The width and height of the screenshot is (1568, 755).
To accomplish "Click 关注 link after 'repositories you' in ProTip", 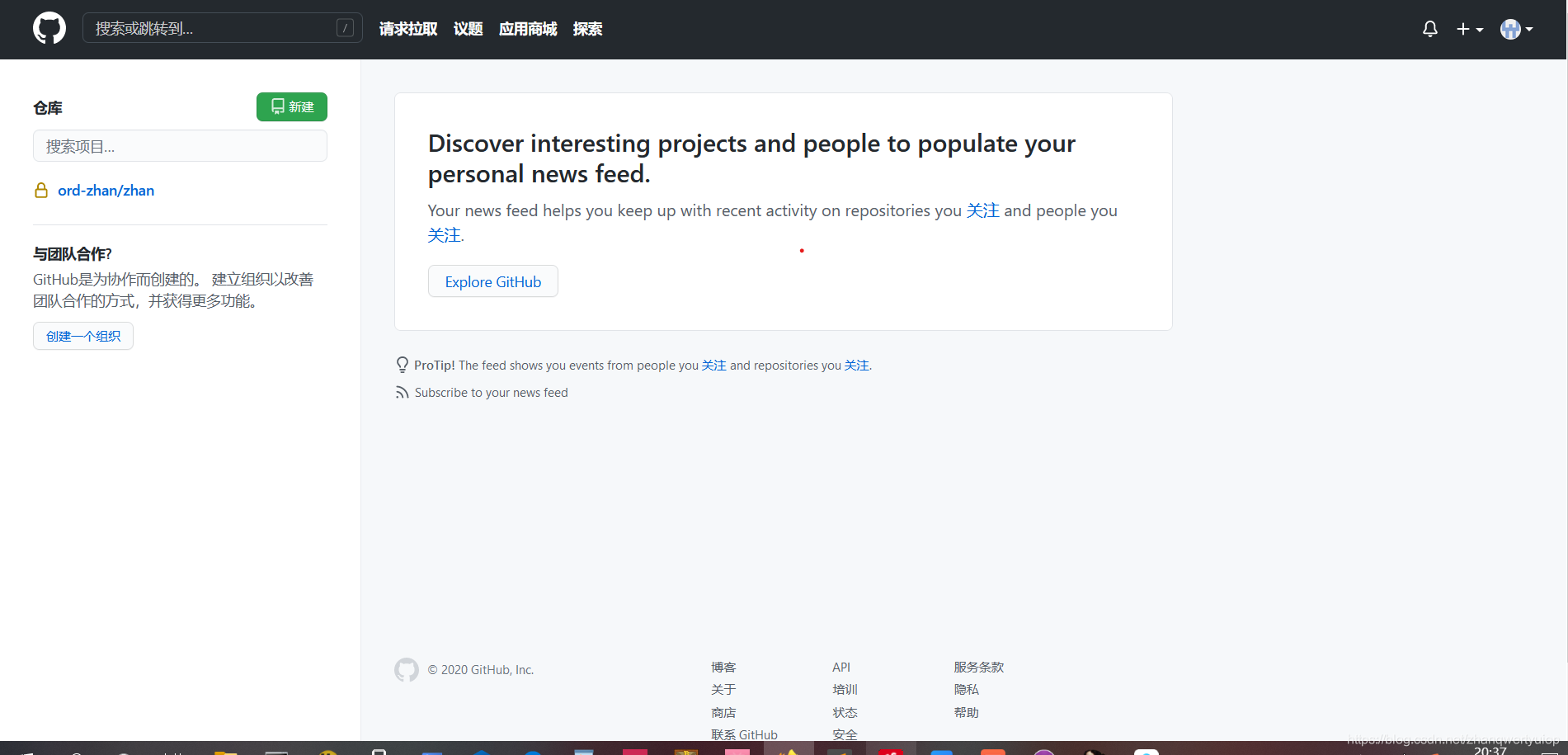I will pos(856,366).
